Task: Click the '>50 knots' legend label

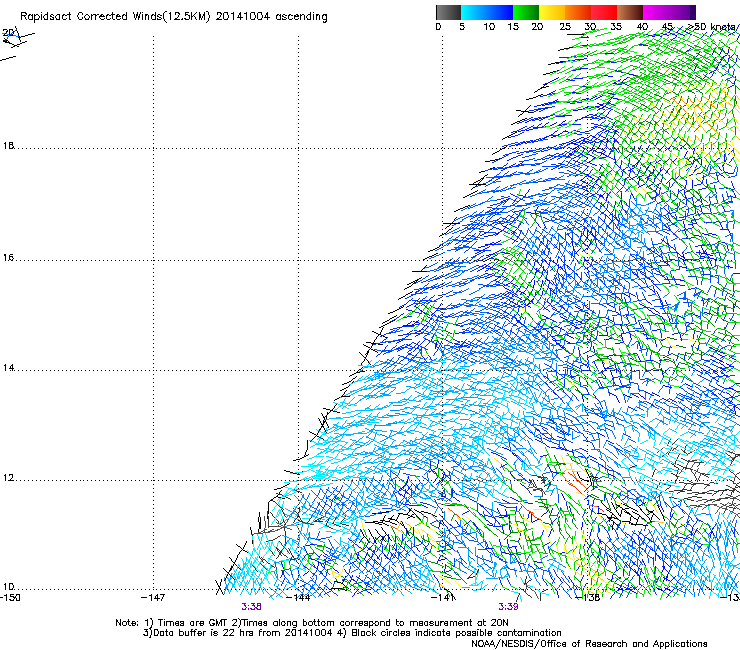Action: [711, 27]
